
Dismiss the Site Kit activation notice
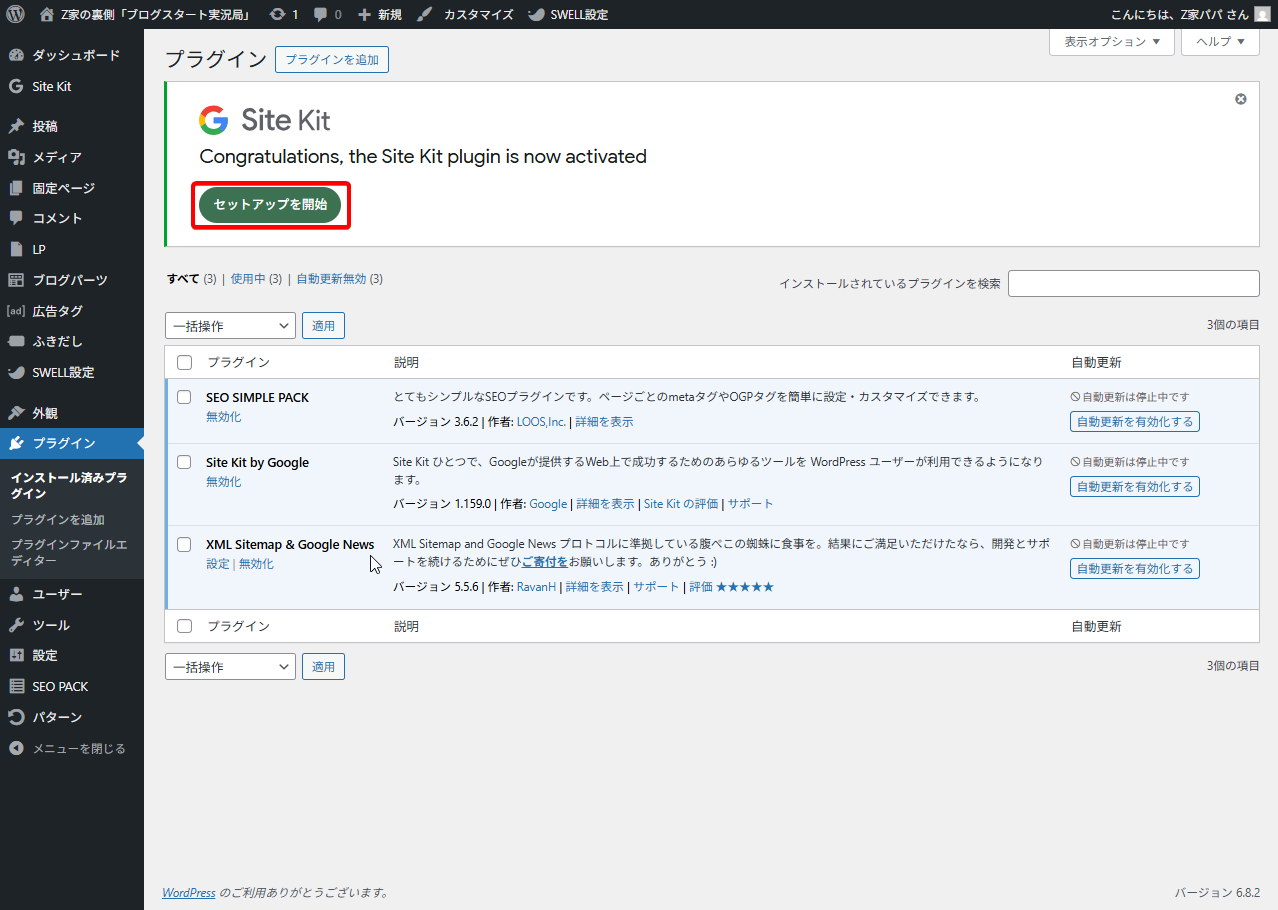tap(1241, 99)
